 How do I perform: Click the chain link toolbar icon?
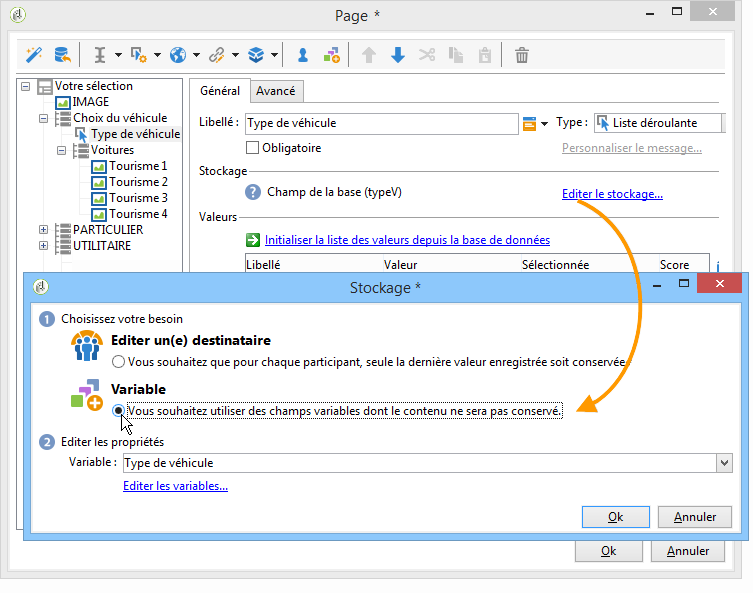[x=217, y=55]
